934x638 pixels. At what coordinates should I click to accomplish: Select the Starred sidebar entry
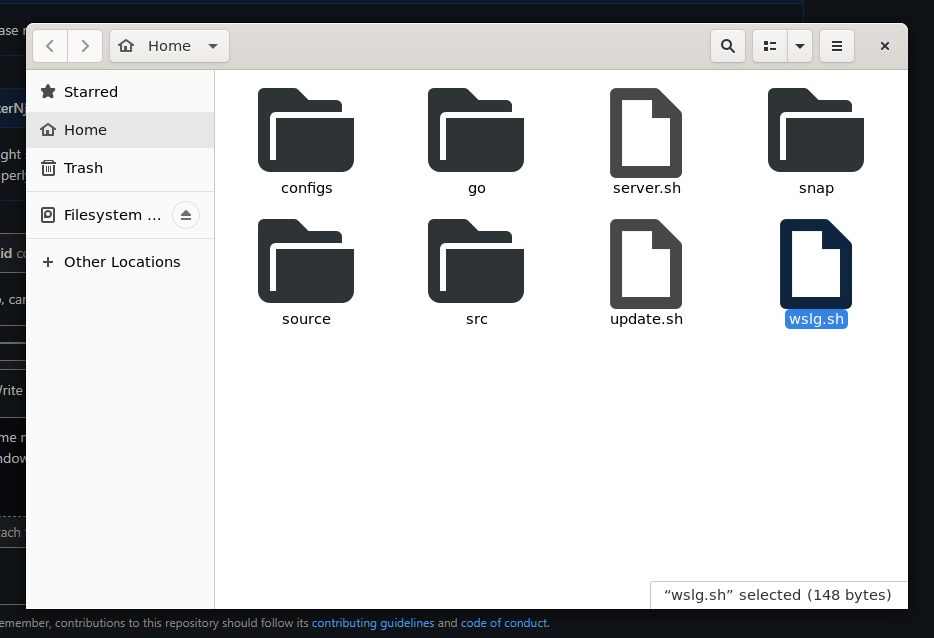tap(91, 91)
